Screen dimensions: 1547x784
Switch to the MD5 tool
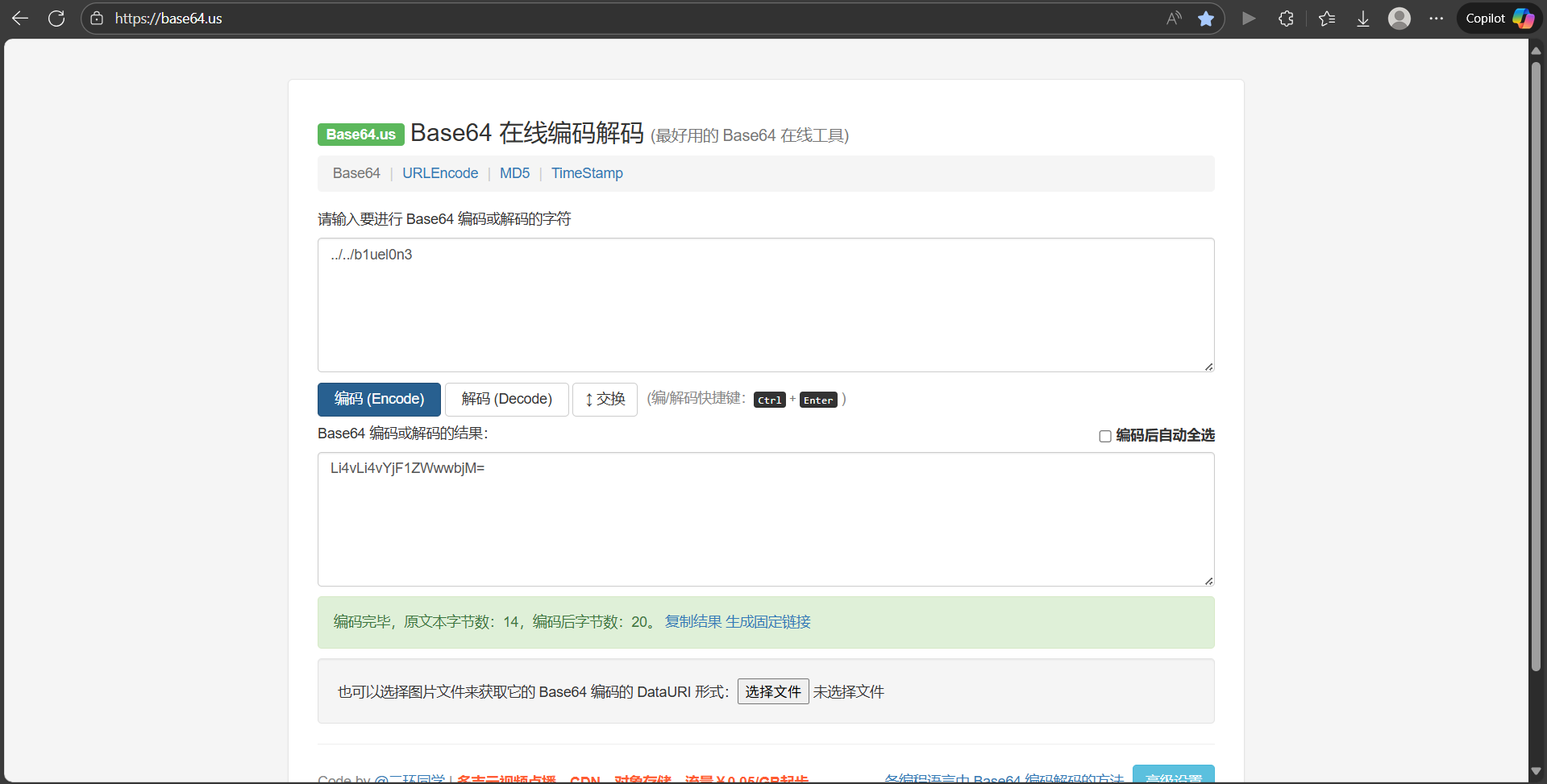514,173
